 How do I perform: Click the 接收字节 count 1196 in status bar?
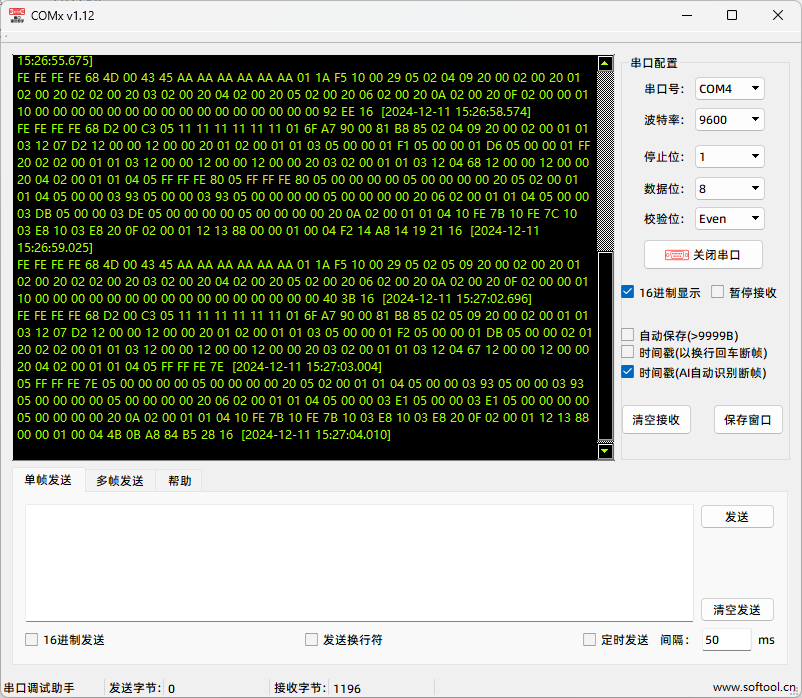click(x=347, y=688)
